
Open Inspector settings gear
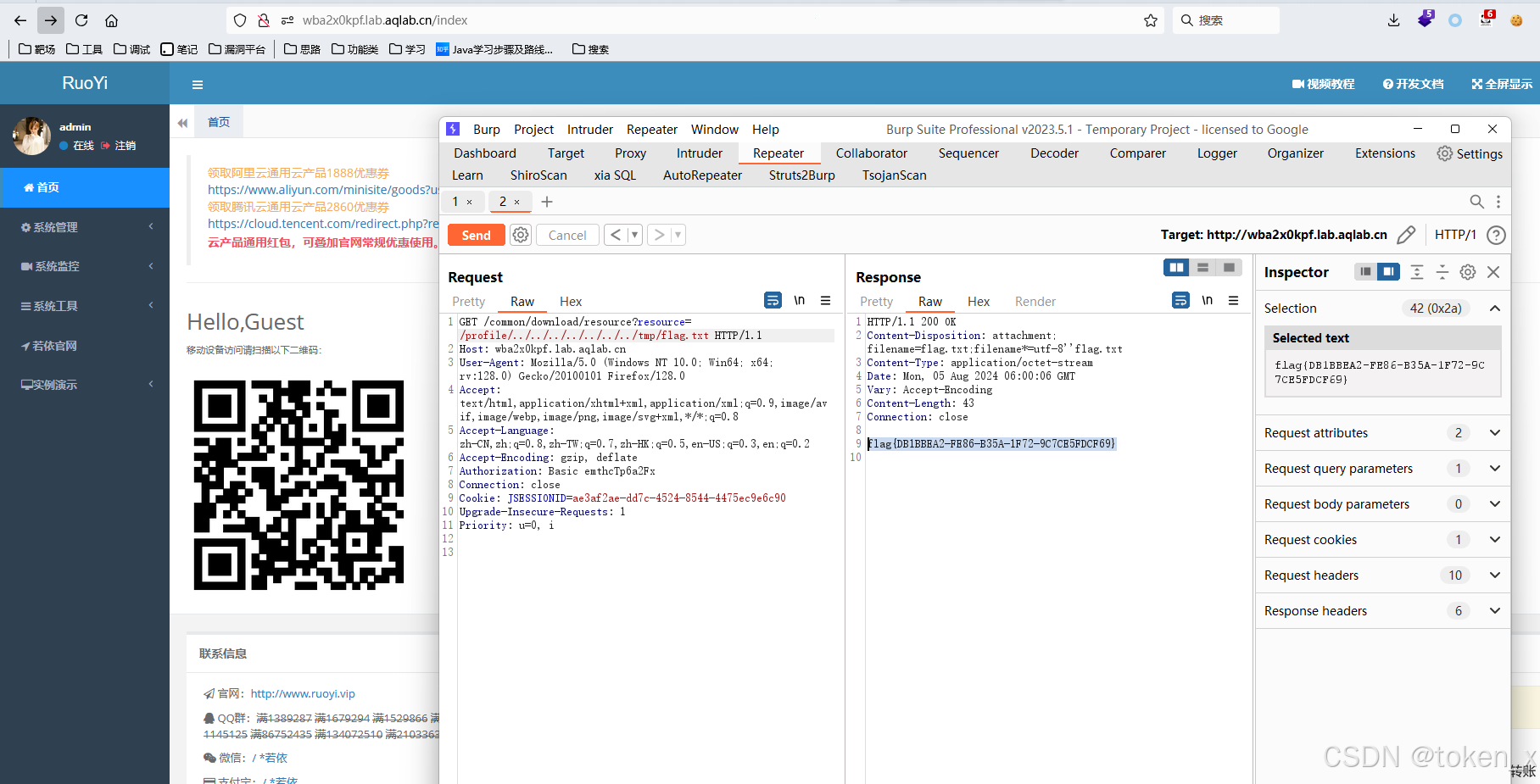coord(1468,271)
